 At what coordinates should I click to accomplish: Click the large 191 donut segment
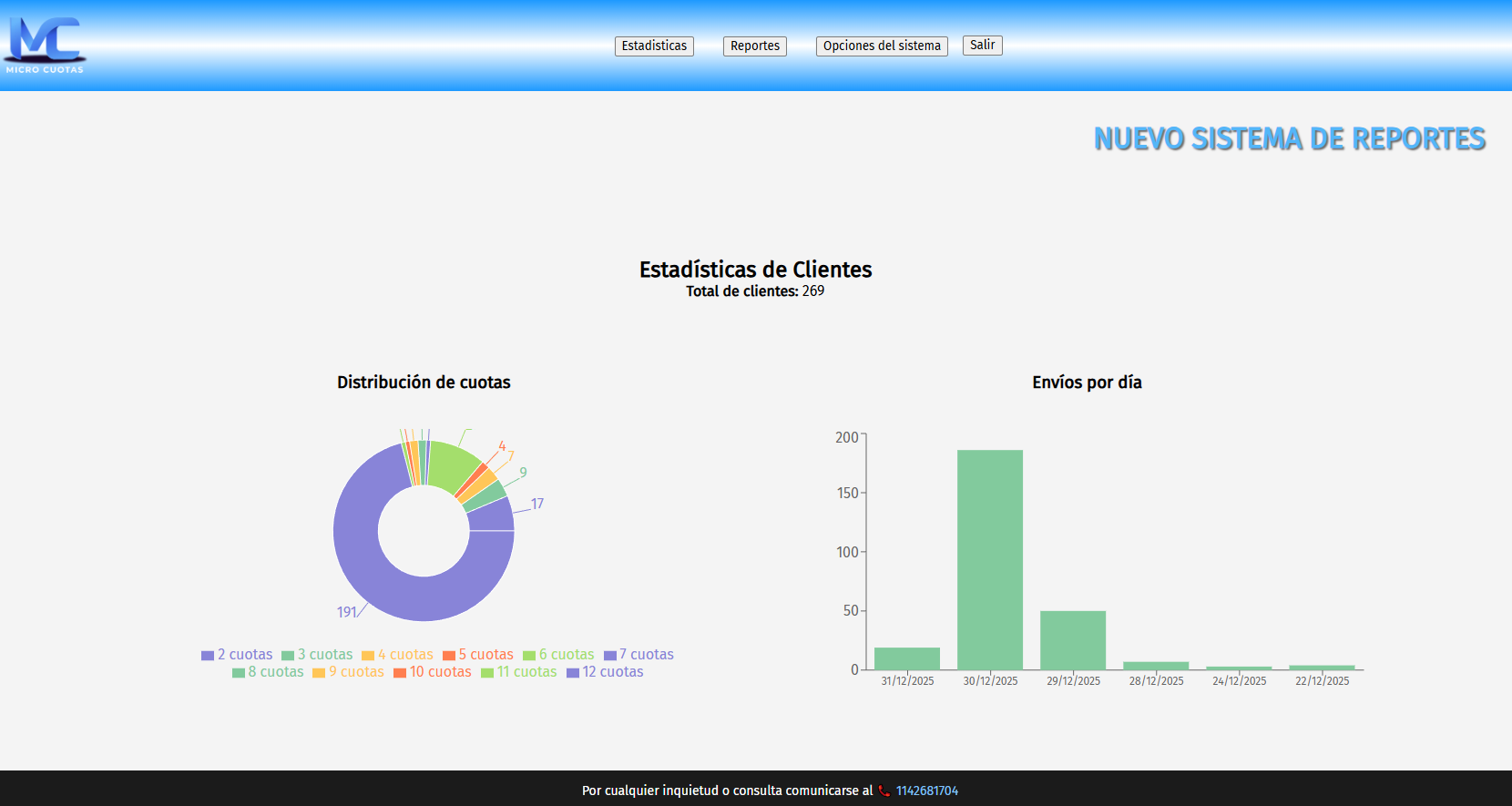tap(401, 592)
